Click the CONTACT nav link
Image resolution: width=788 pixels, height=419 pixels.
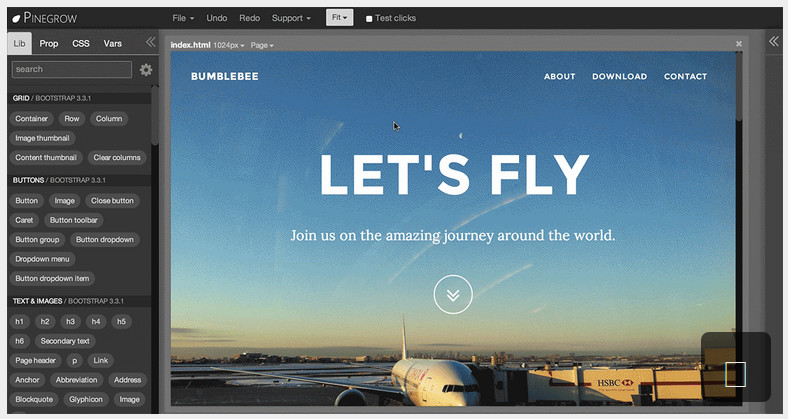click(685, 76)
